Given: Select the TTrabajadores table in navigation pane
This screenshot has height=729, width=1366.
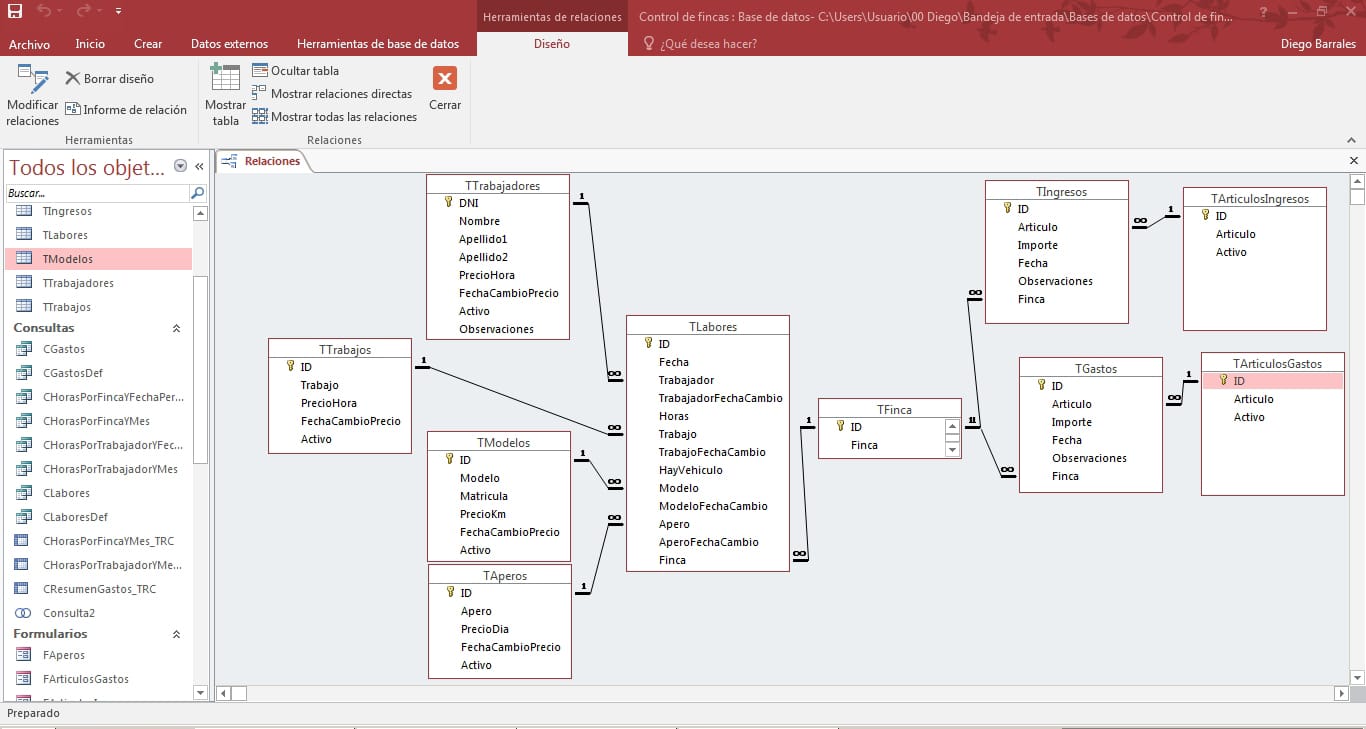Looking at the screenshot, I should [78, 283].
